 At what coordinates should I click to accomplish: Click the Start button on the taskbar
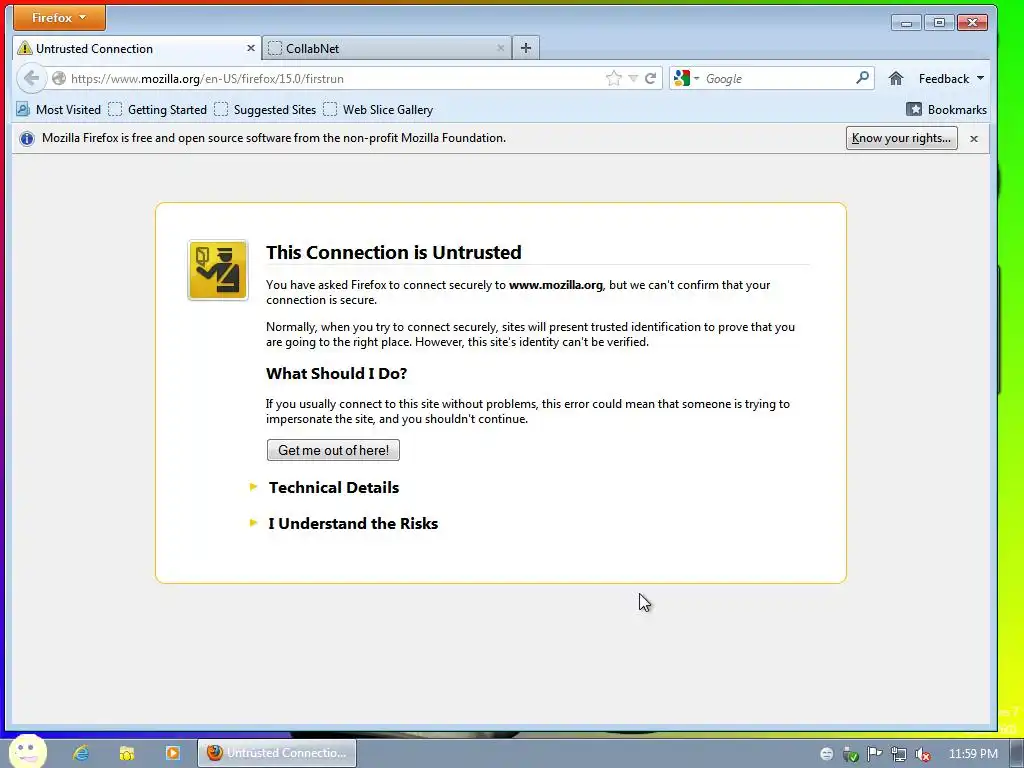tap(27, 752)
